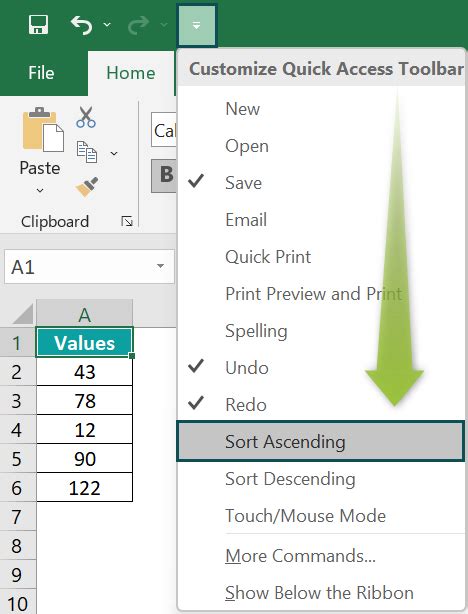Screen dimensions: 468x614
Task: Enable the Email menu option
Action: [x=321, y=220]
